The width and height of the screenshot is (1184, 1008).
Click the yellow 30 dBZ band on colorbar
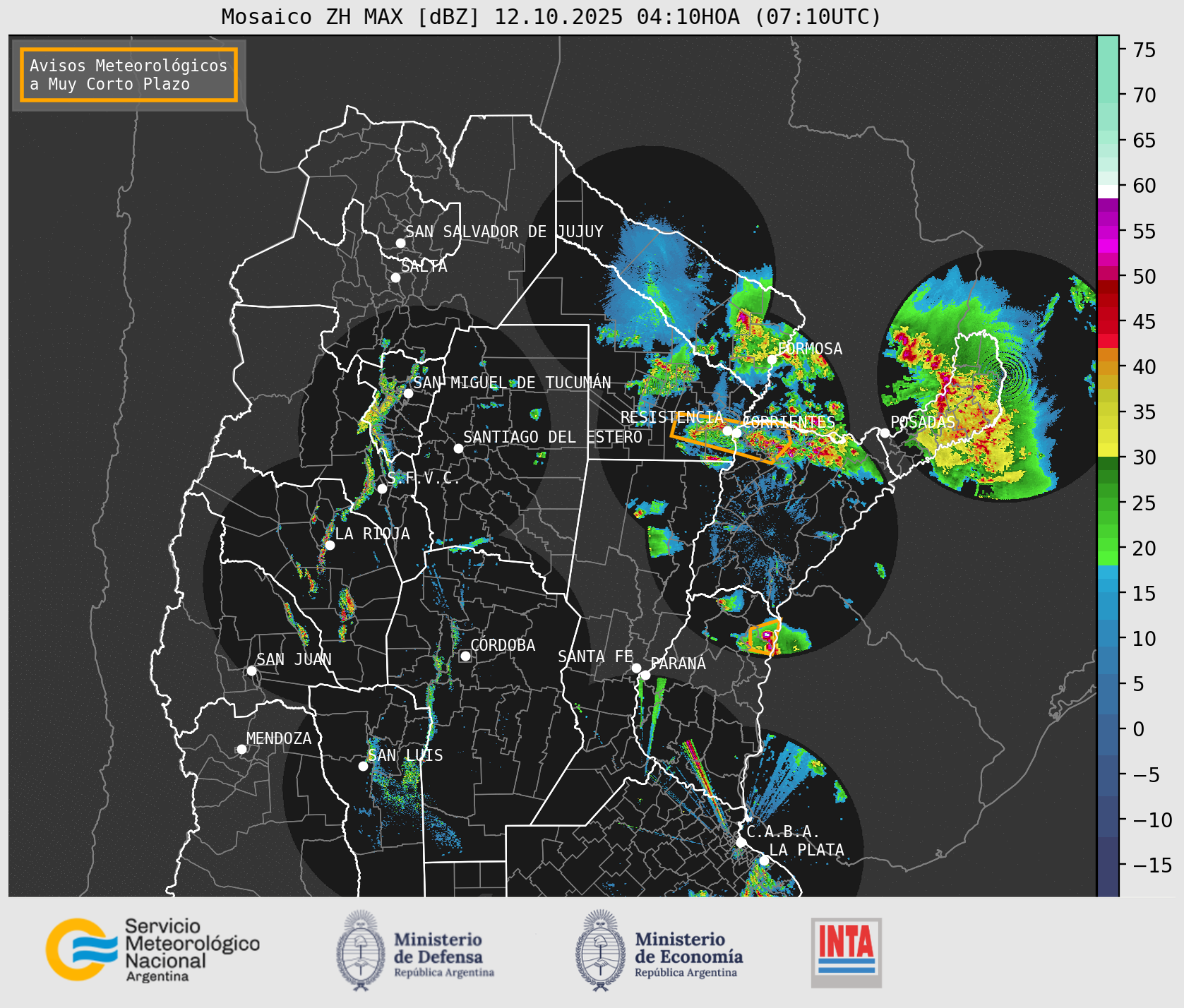point(1108,450)
